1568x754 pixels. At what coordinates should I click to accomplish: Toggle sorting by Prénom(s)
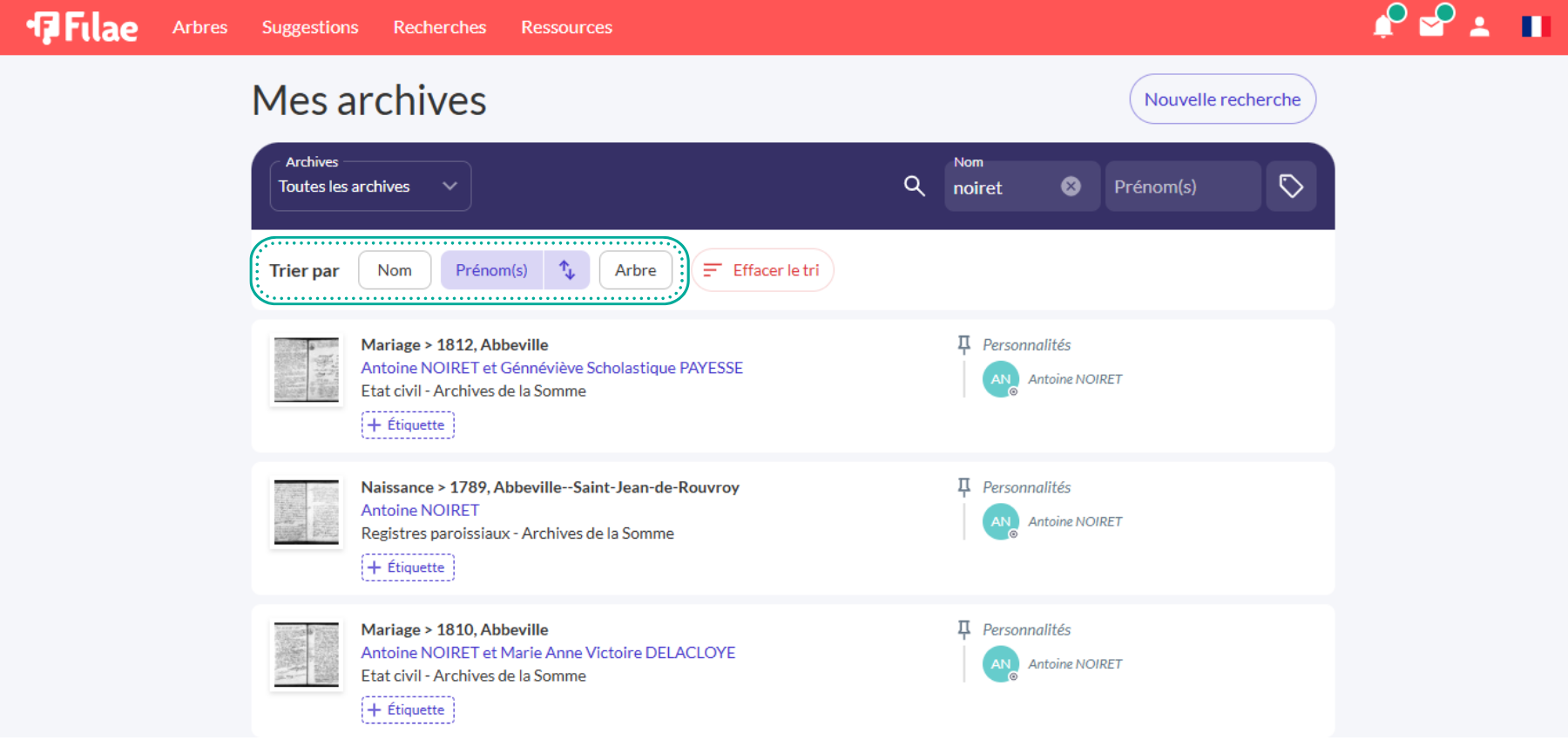(491, 270)
